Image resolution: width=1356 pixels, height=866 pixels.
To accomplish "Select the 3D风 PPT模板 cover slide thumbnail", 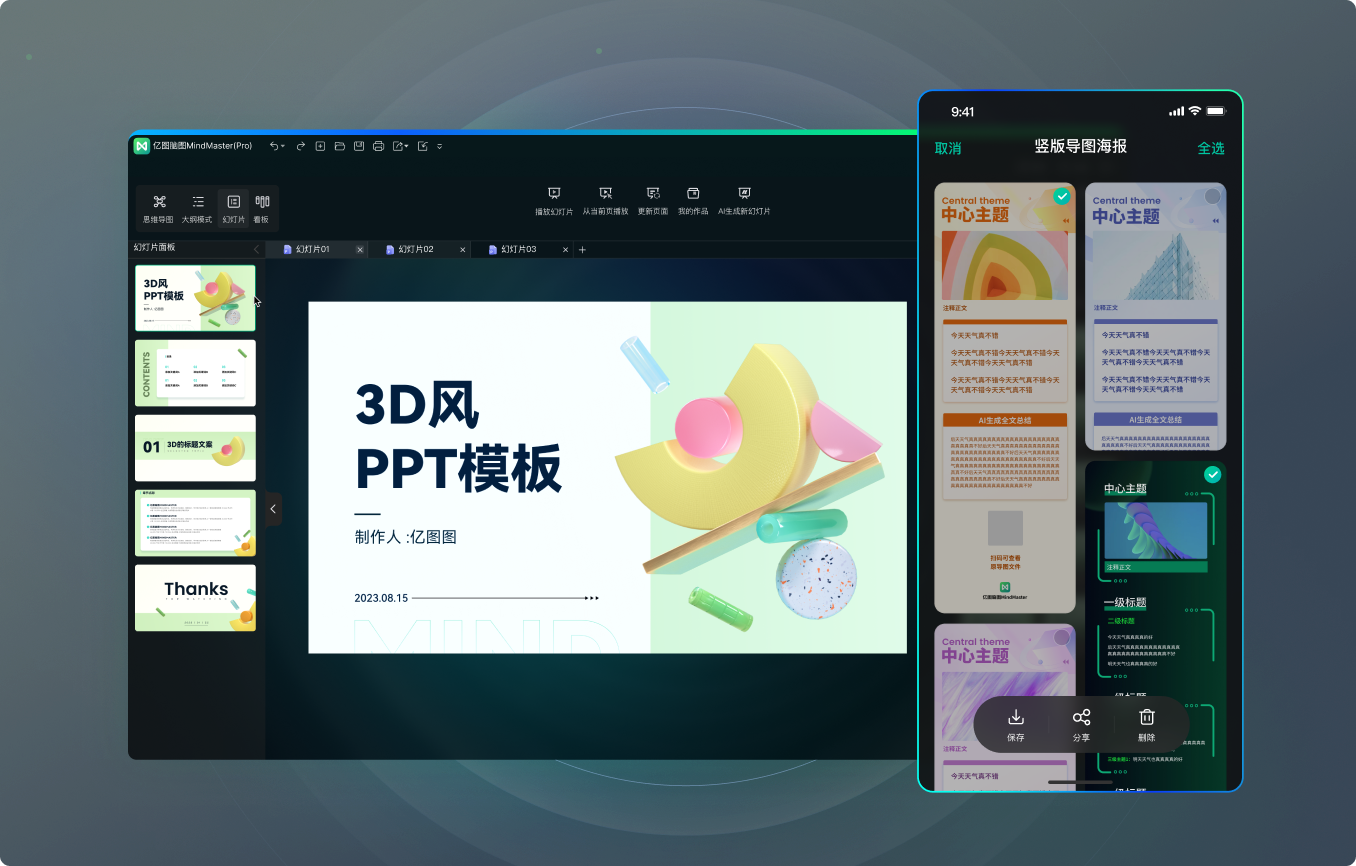I will pyautogui.click(x=195, y=298).
